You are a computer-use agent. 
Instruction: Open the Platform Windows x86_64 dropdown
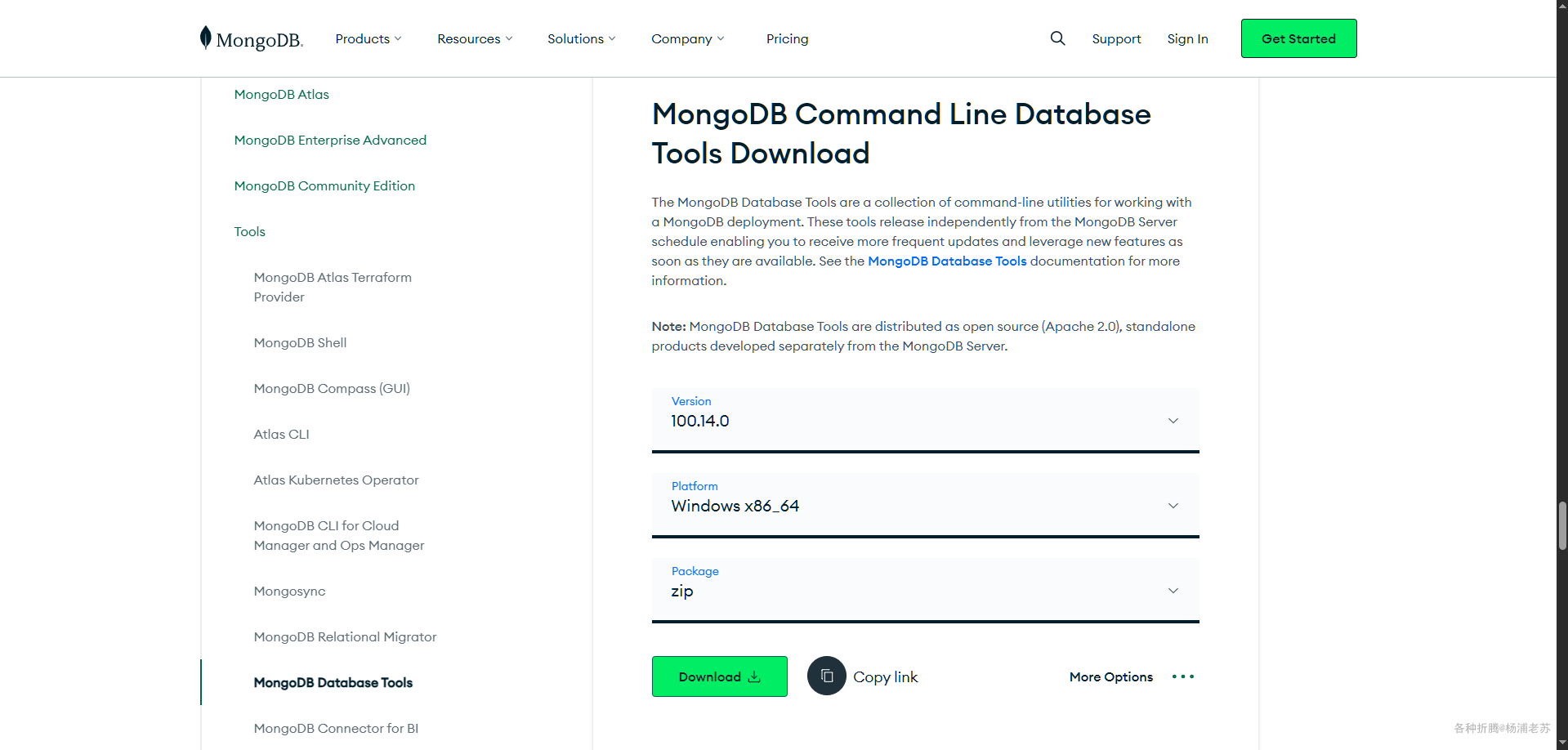(x=925, y=505)
